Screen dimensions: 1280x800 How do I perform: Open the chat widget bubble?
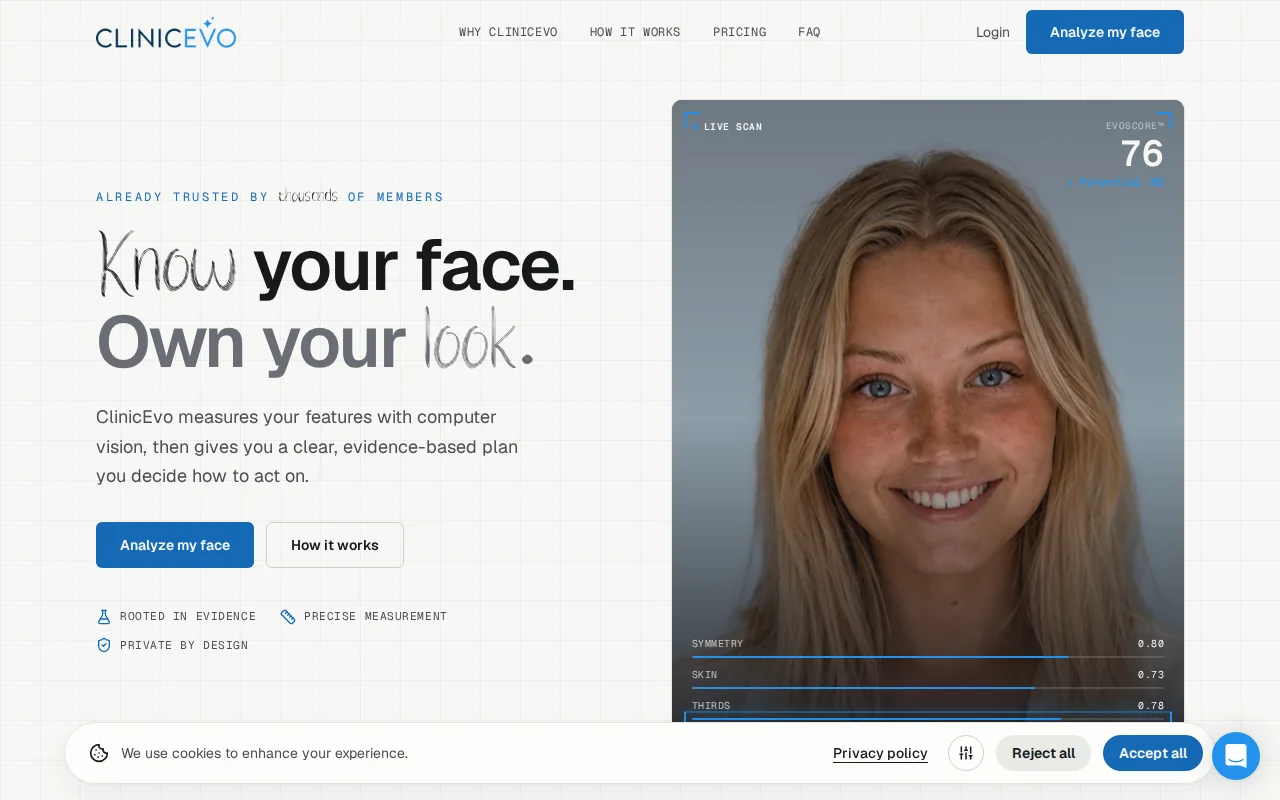(x=1236, y=756)
